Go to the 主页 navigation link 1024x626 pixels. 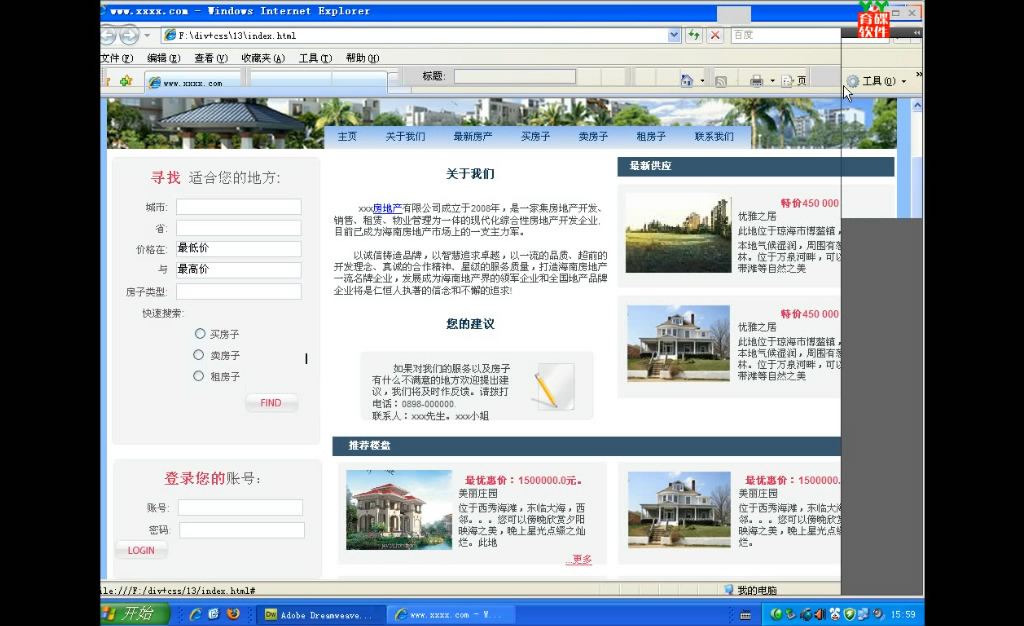pos(347,136)
